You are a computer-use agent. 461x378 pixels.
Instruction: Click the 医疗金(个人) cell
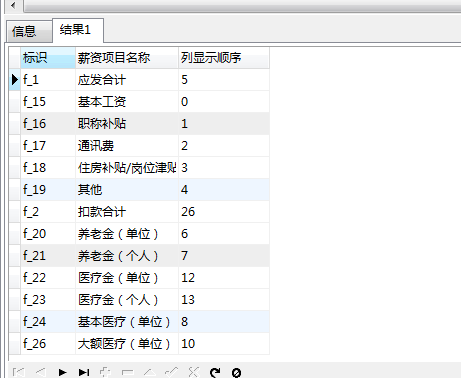click(127, 300)
